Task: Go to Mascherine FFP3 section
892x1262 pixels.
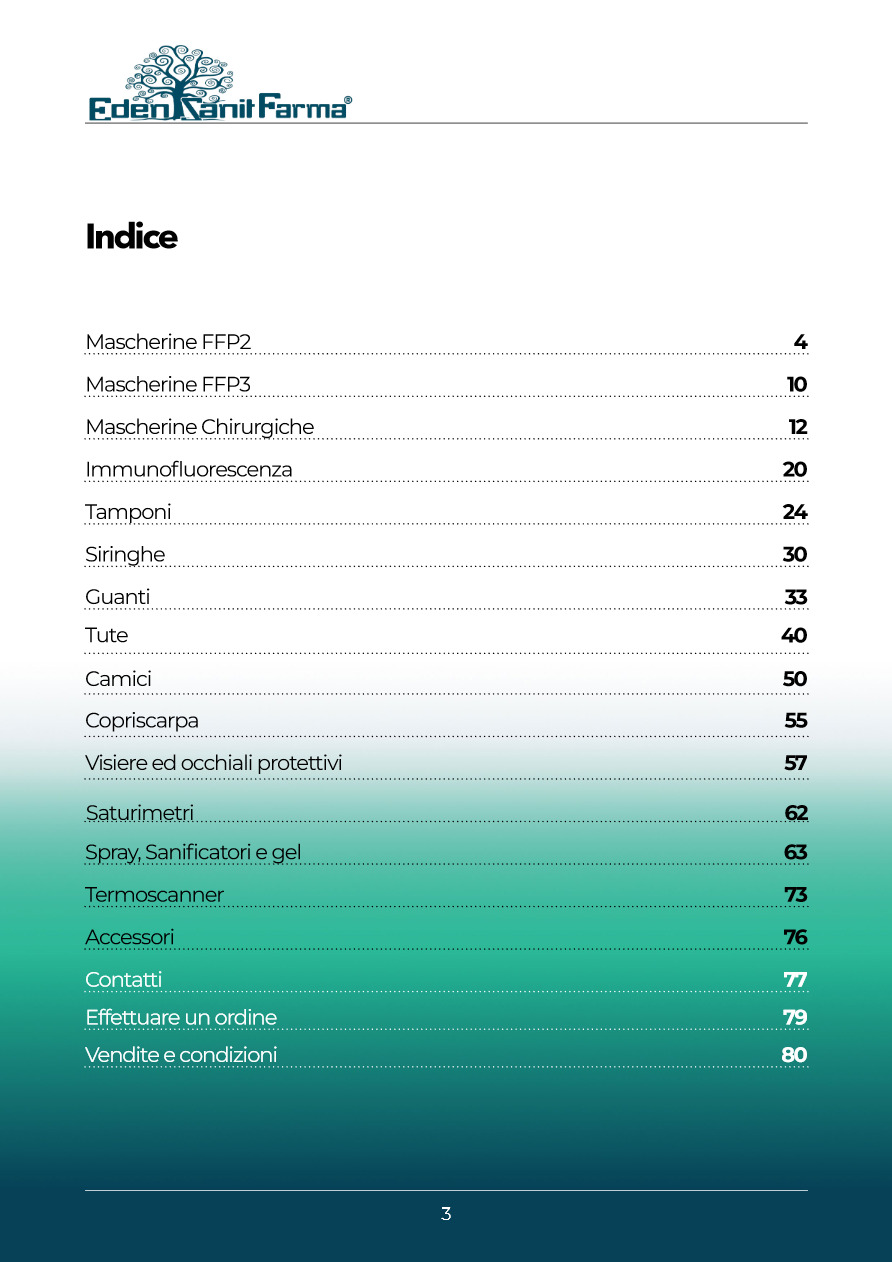Action: tap(168, 385)
